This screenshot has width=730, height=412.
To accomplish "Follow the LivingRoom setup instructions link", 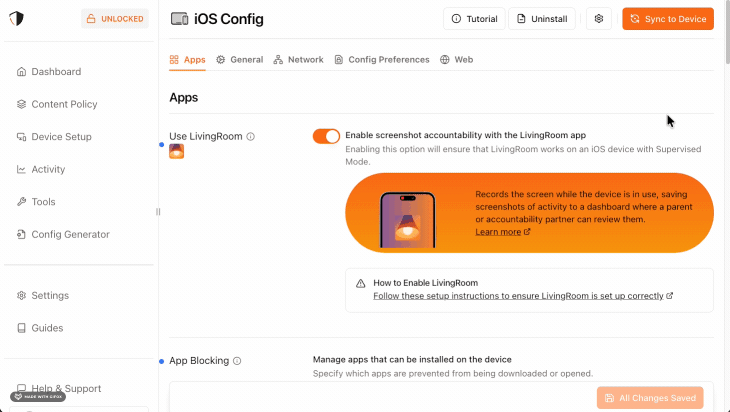I will tap(523, 296).
